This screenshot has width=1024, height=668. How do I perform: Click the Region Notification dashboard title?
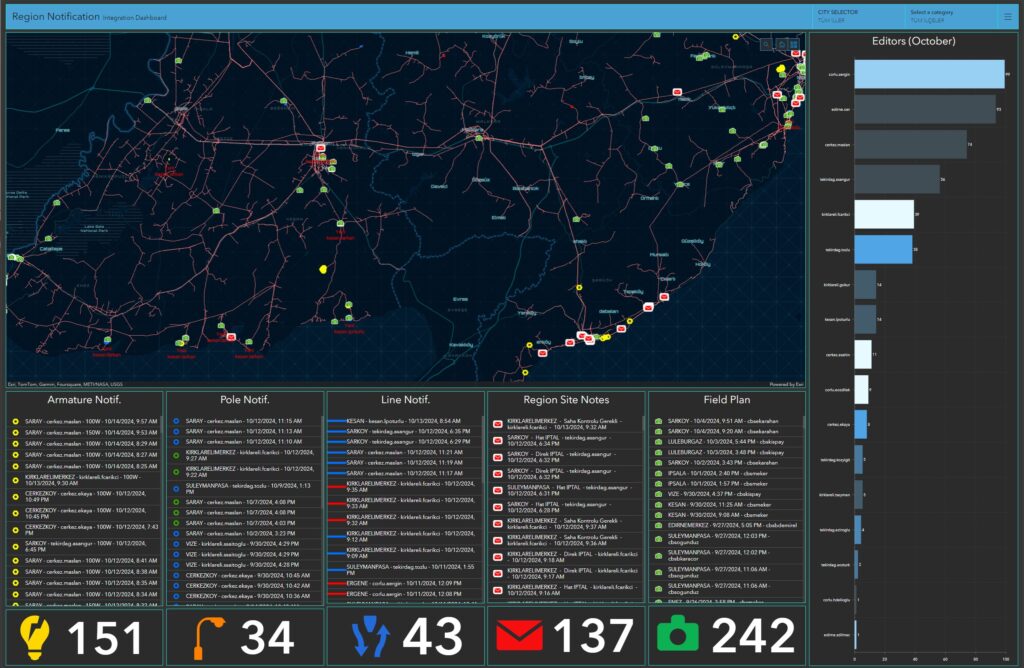coord(56,16)
